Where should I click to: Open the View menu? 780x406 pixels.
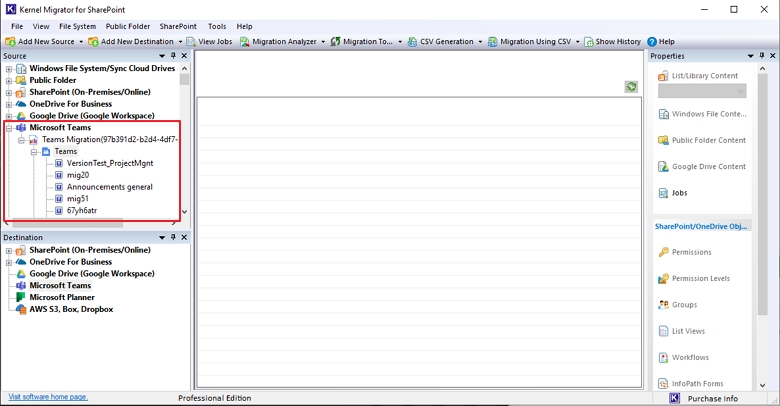point(41,26)
